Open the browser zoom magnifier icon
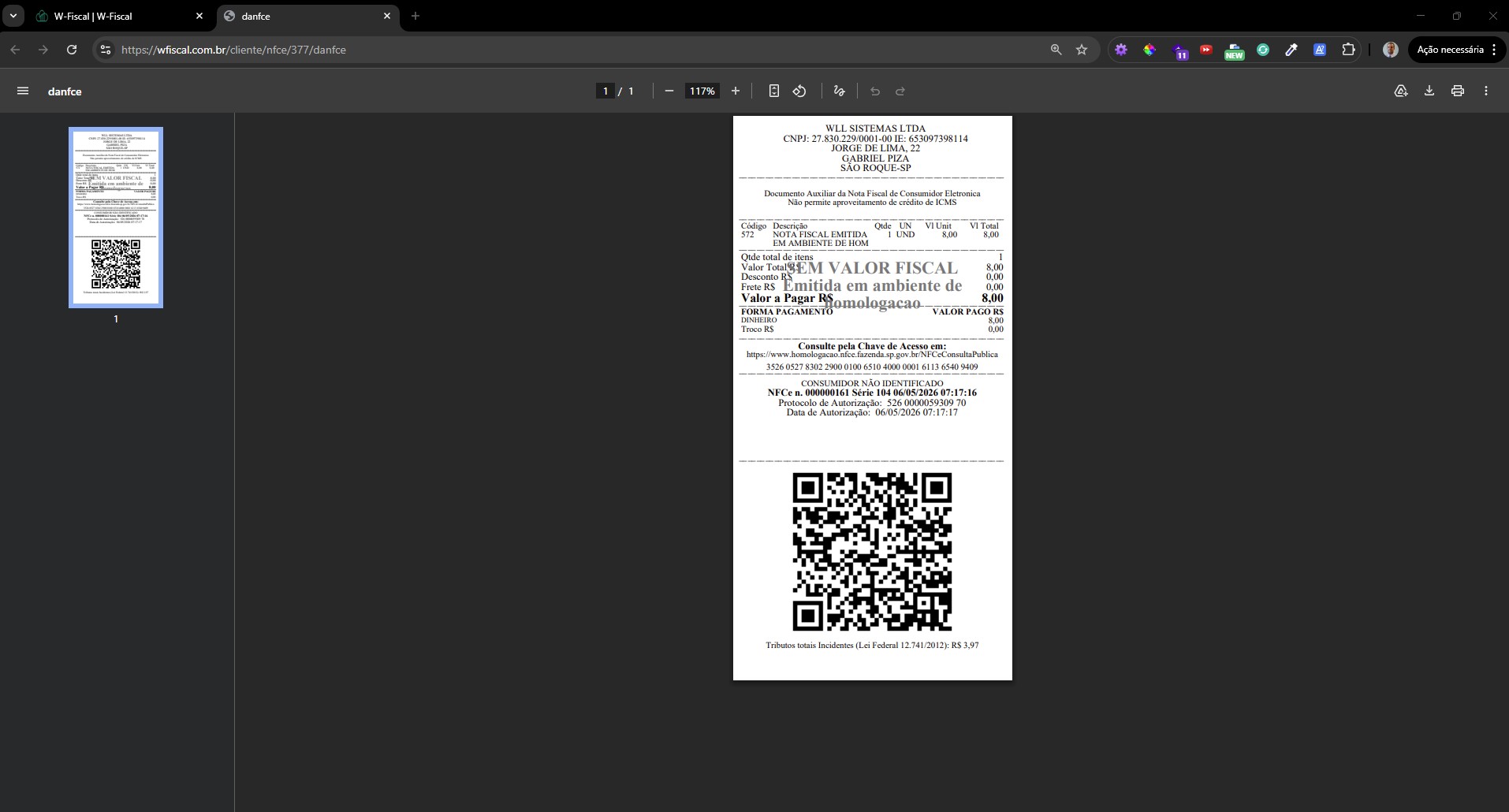 point(1056,50)
